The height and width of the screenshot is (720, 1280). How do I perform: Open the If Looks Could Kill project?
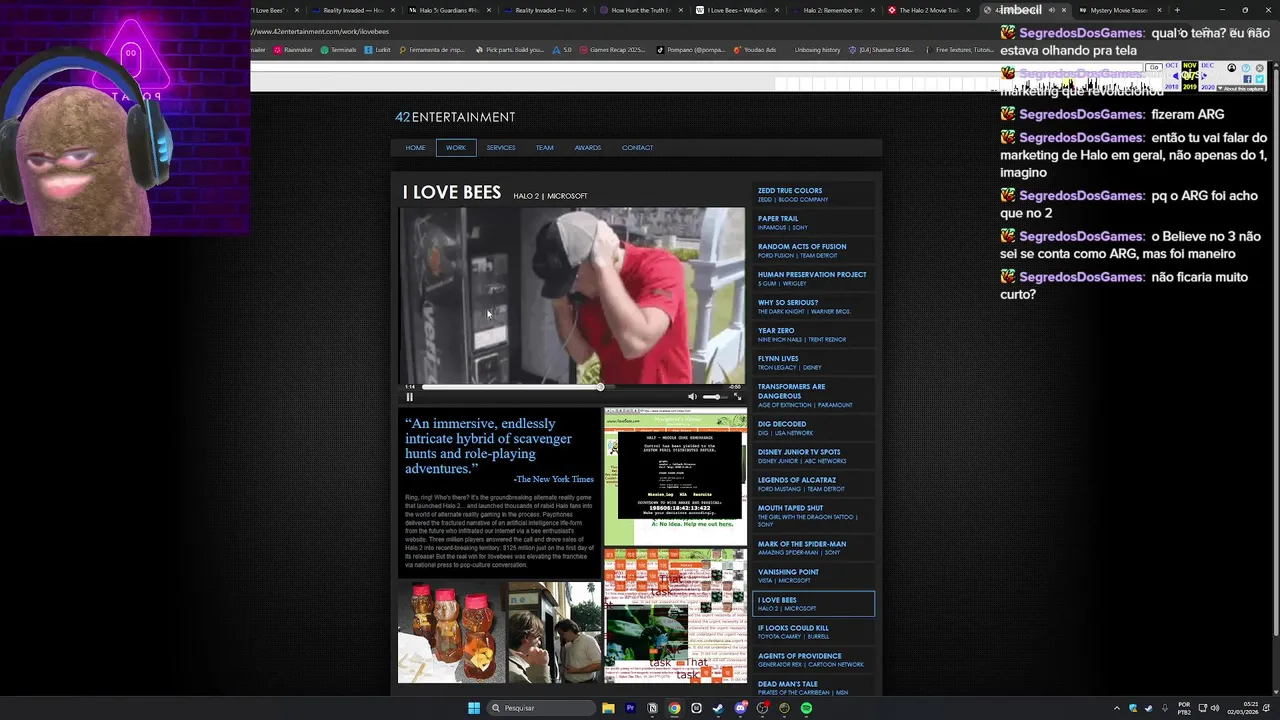coord(813,632)
